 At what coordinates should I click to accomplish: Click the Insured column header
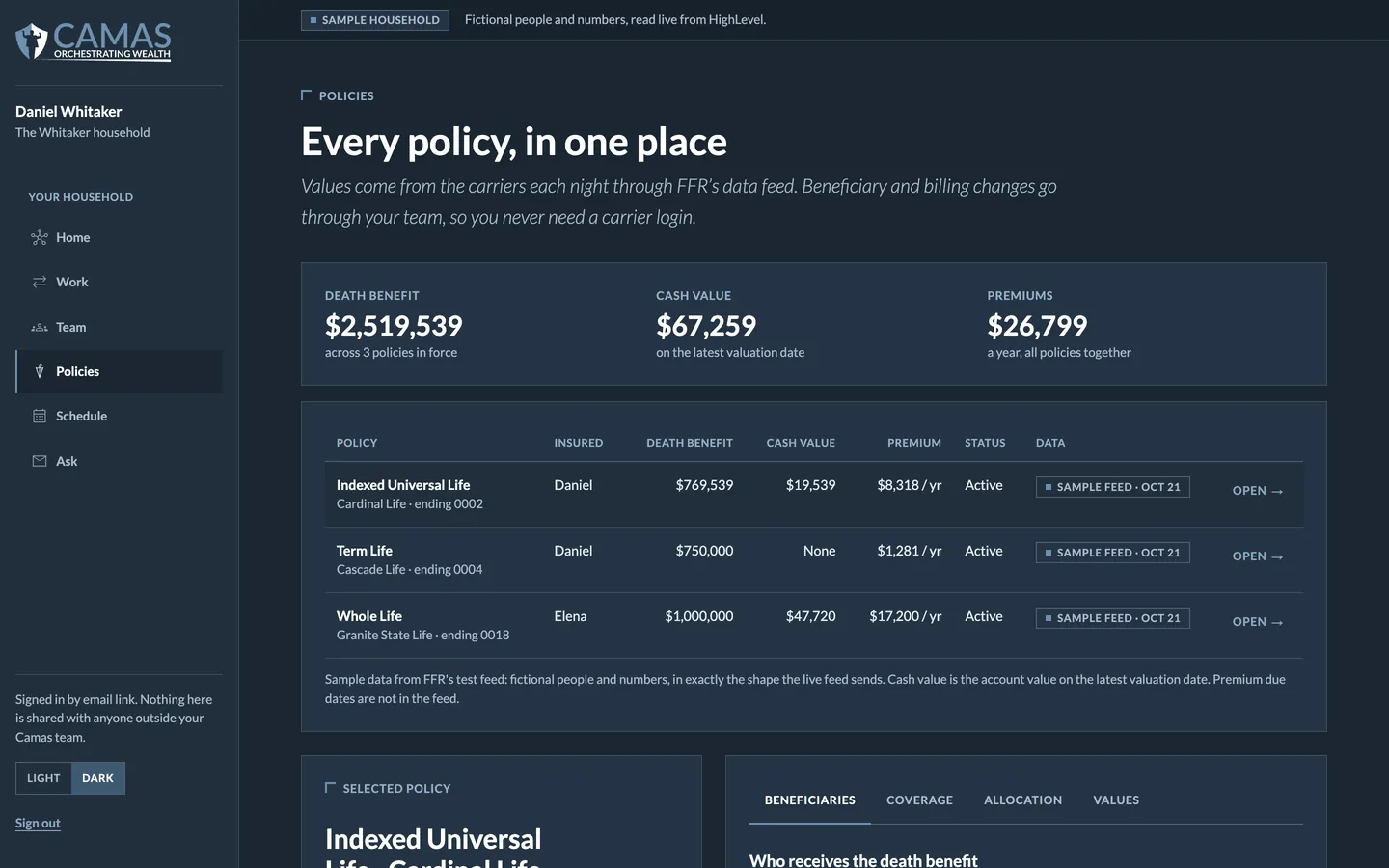(579, 443)
